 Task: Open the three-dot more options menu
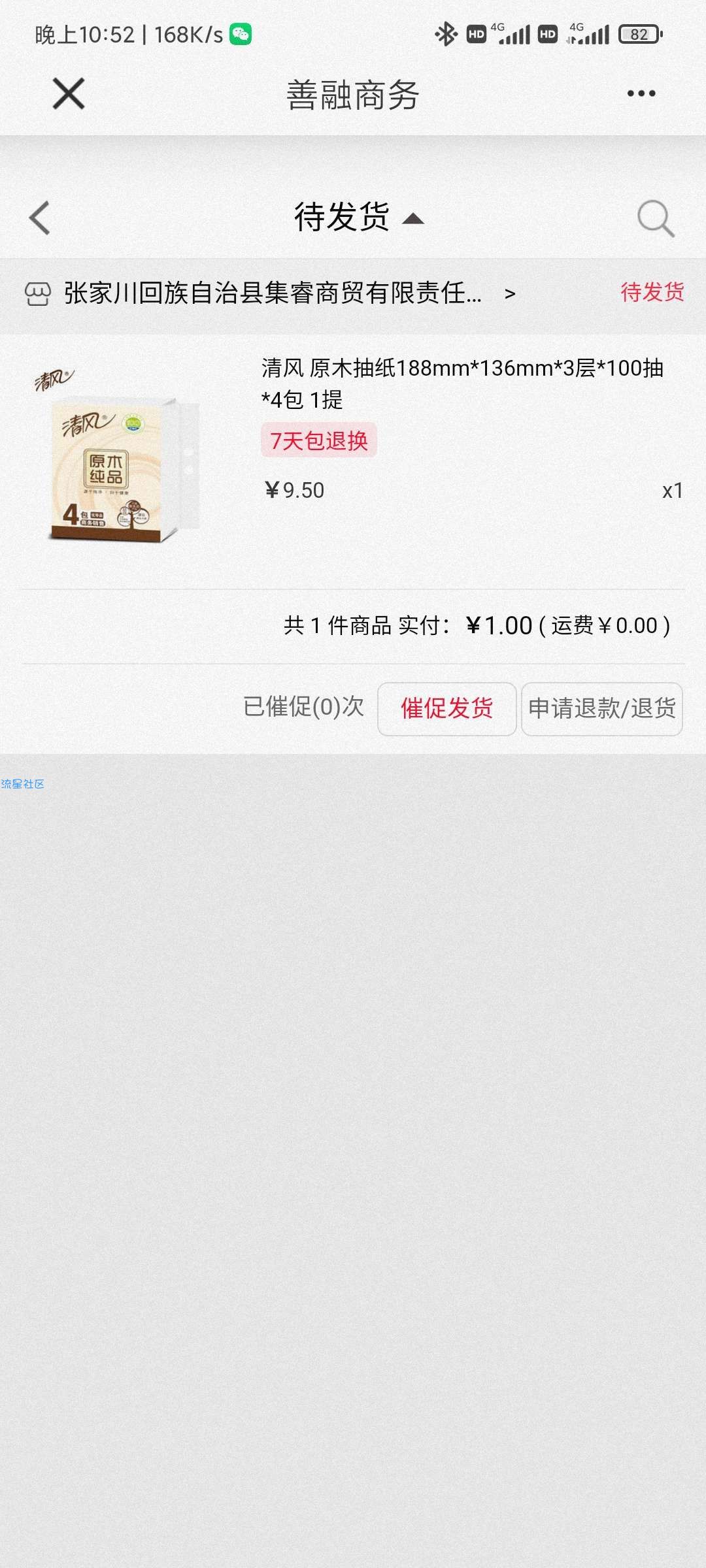click(x=641, y=93)
